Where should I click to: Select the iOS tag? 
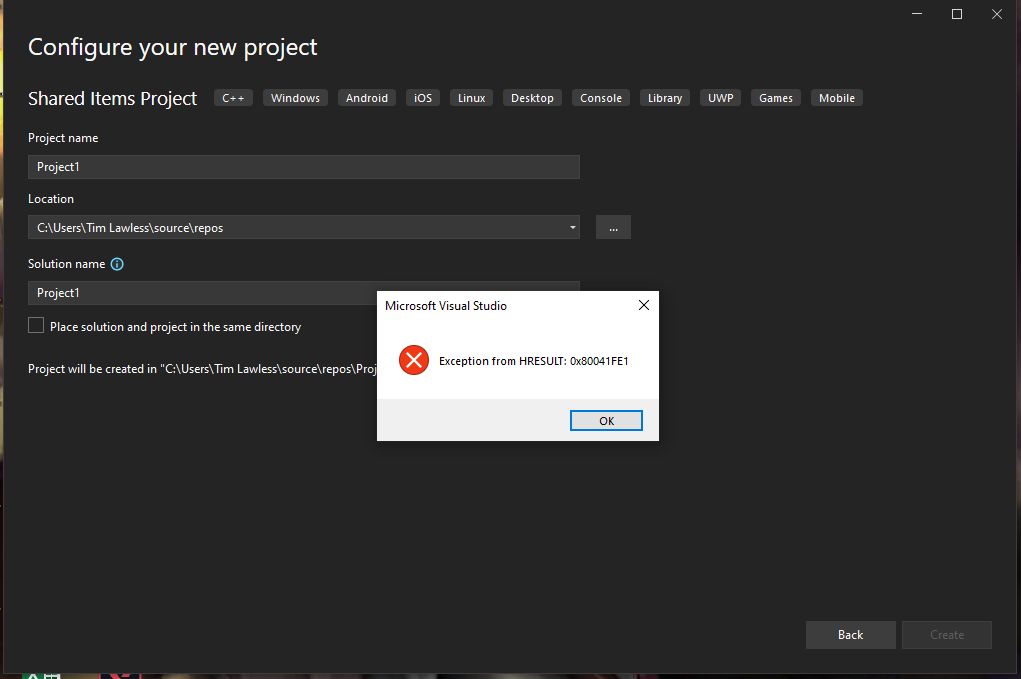coord(423,98)
